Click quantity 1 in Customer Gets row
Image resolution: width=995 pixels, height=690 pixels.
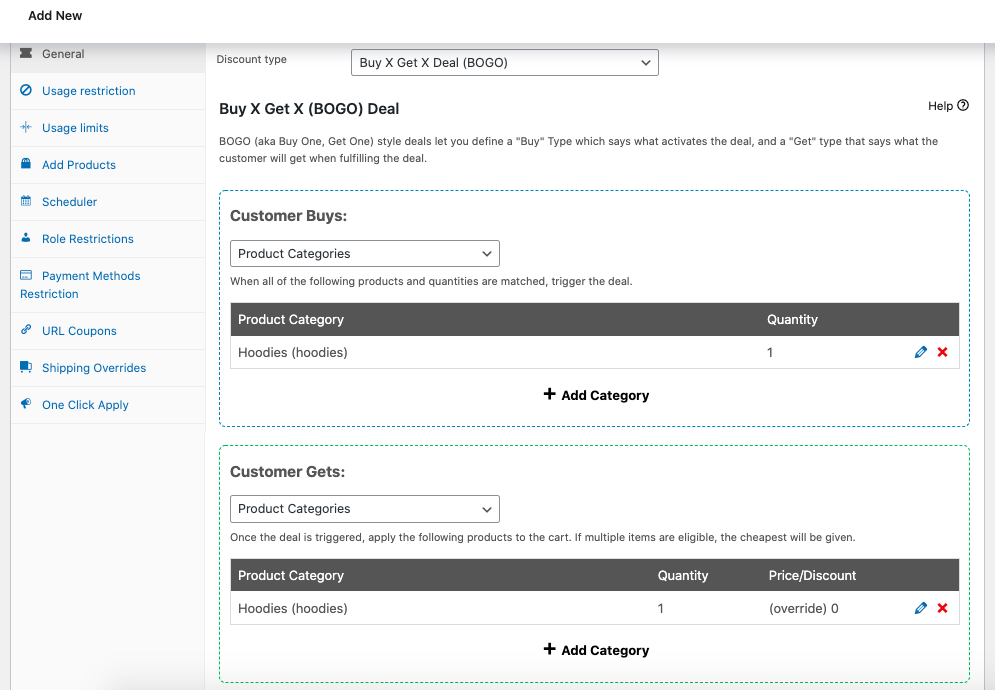(x=661, y=608)
